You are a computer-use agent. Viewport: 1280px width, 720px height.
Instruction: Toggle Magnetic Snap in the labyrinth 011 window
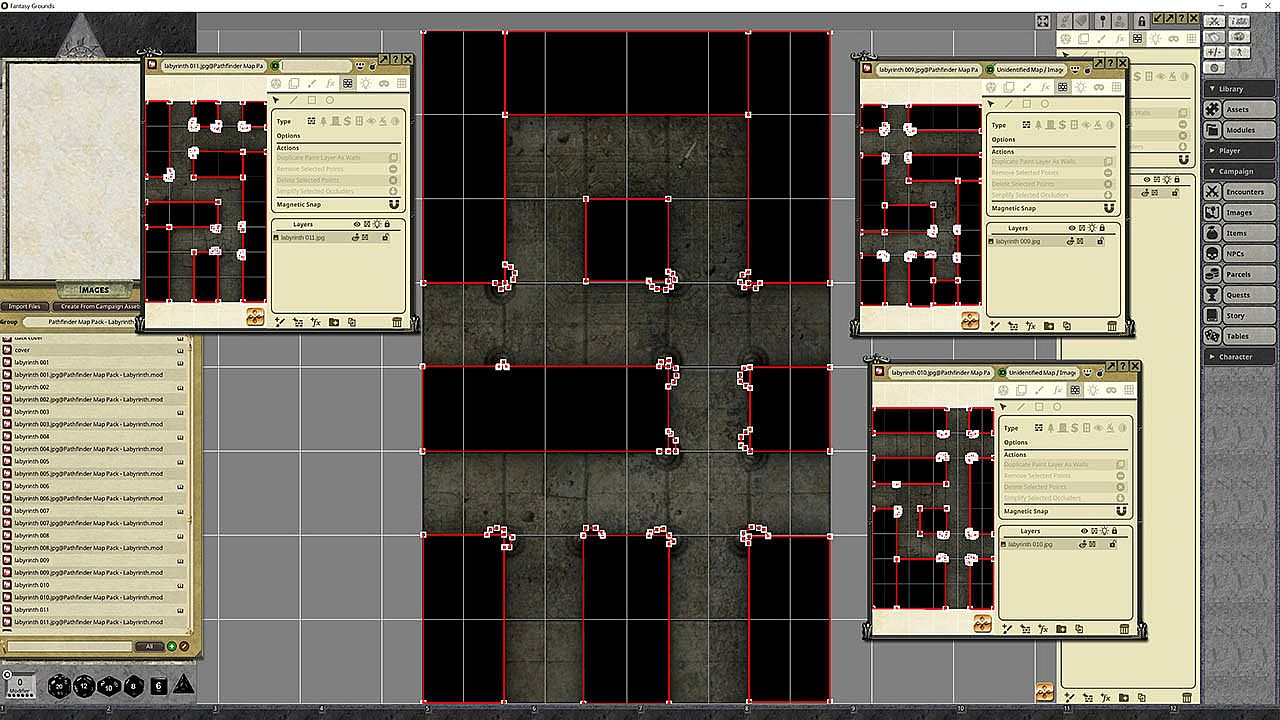(x=393, y=204)
